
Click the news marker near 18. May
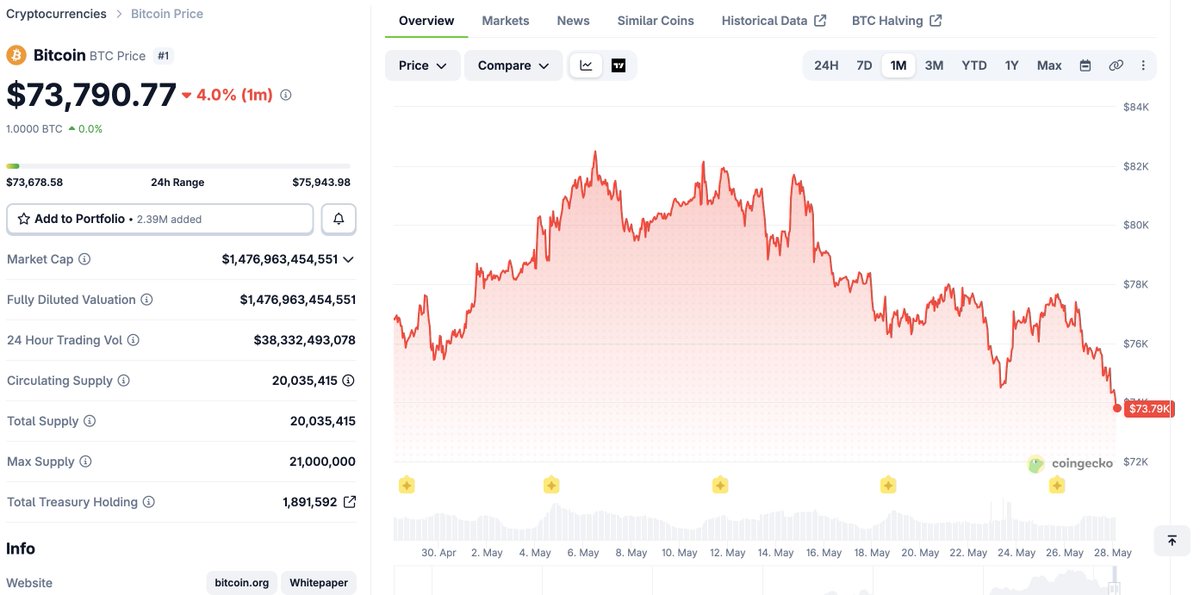888,485
